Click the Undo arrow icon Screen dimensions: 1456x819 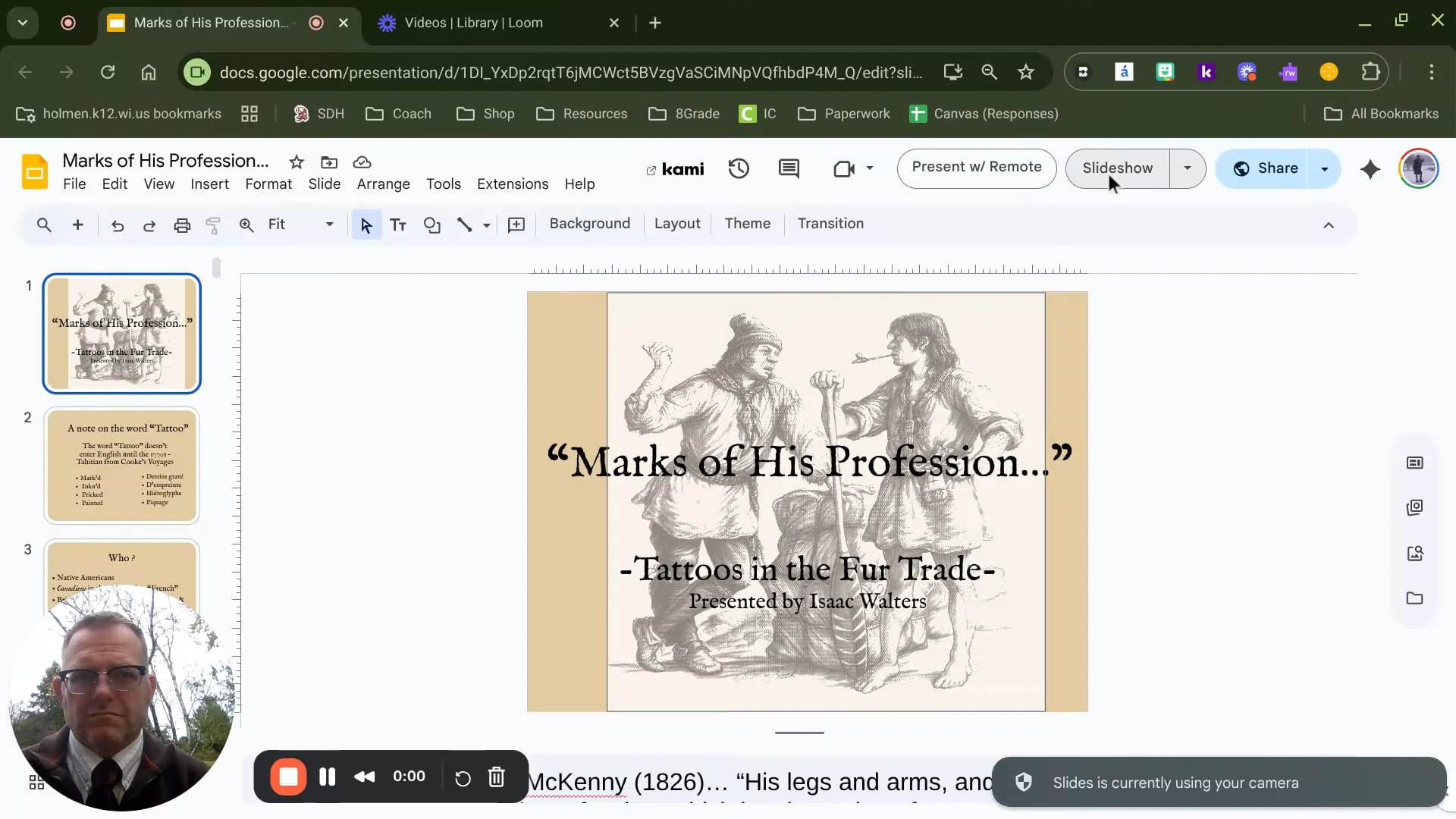point(118,225)
